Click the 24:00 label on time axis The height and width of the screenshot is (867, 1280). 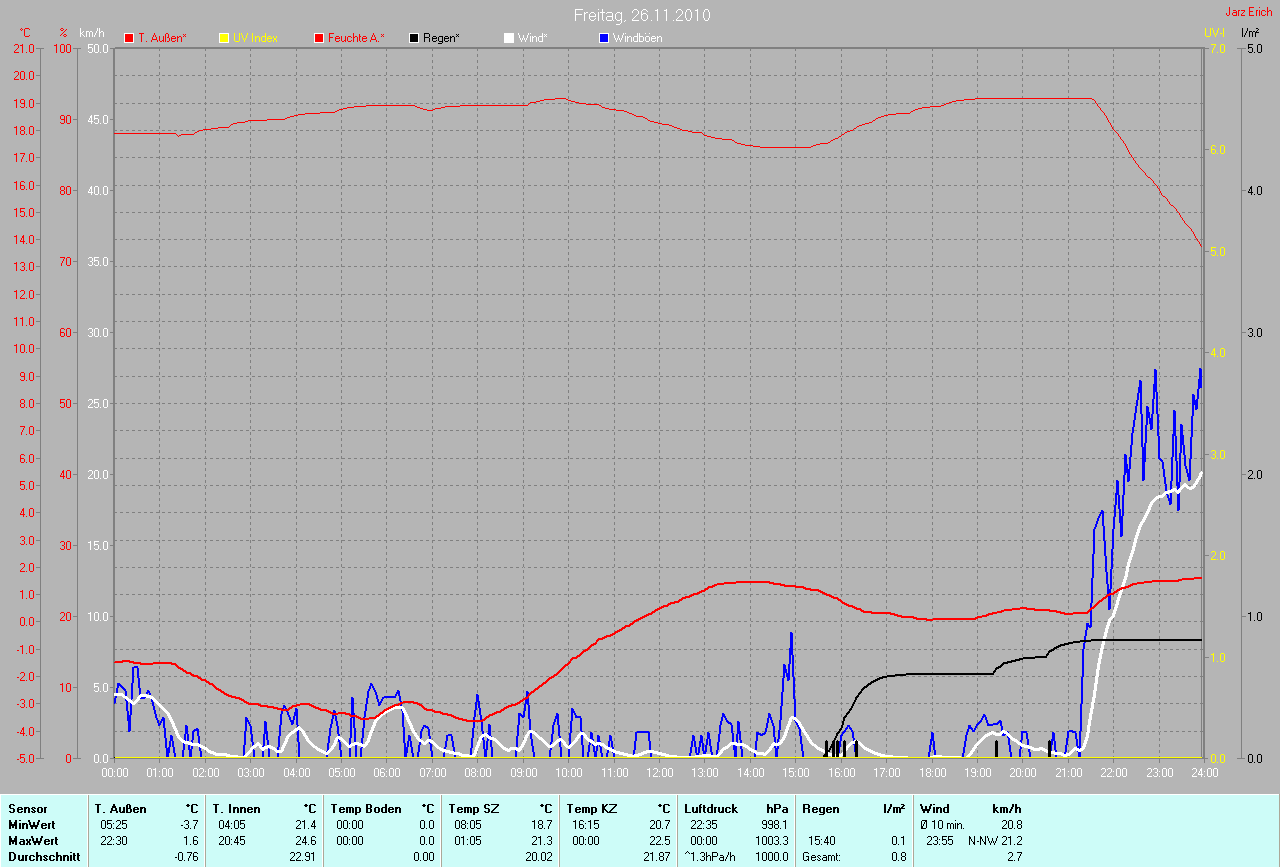coord(1203,772)
